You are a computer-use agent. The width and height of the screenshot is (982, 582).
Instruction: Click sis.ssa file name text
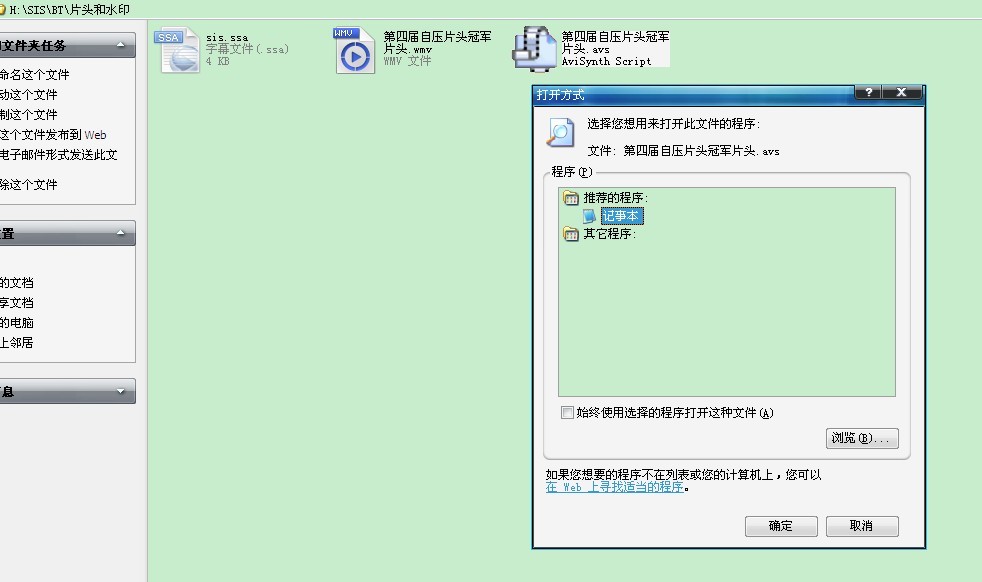[x=227, y=38]
